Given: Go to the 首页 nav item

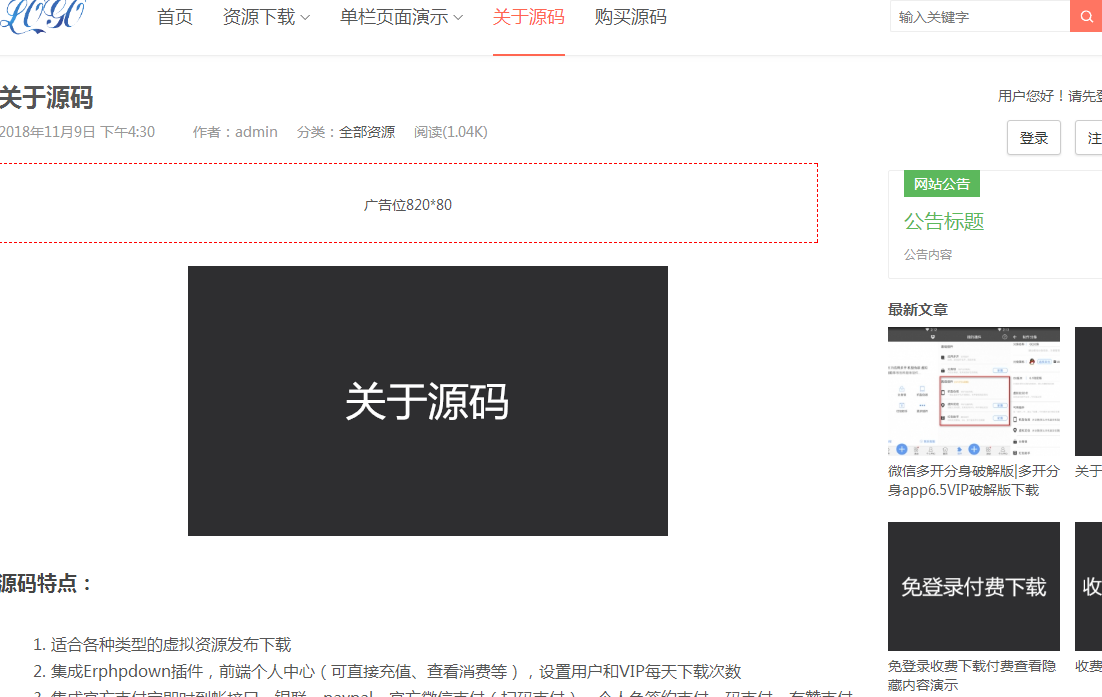Looking at the screenshot, I should click(175, 17).
